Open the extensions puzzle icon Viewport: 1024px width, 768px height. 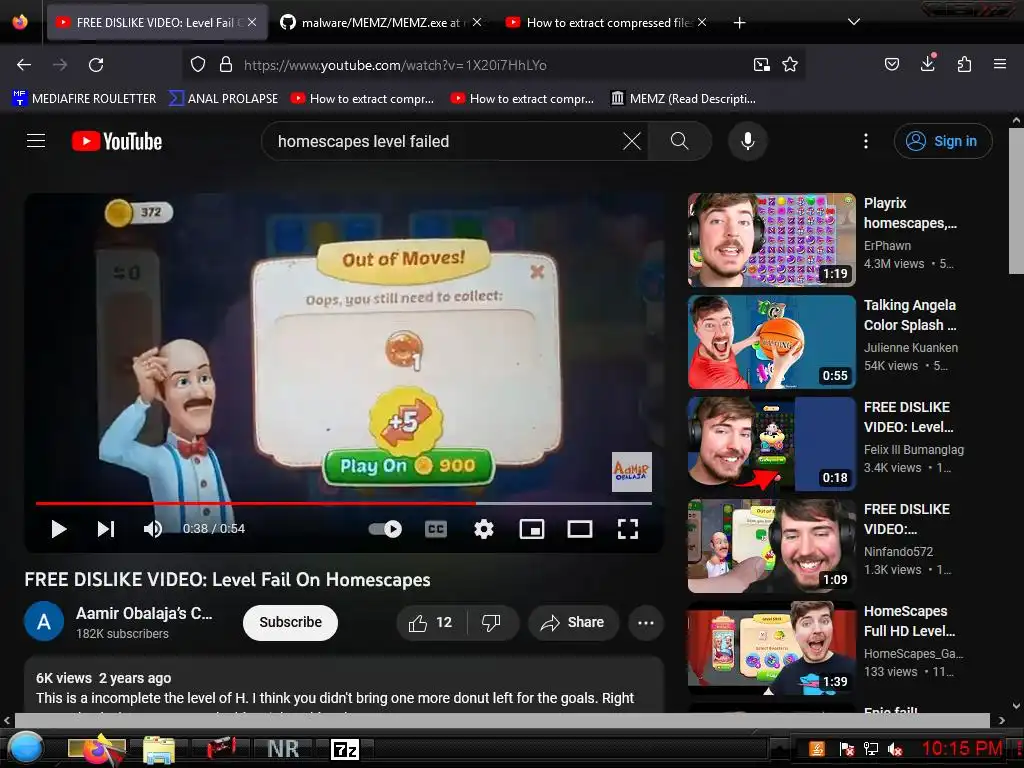(x=964, y=64)
